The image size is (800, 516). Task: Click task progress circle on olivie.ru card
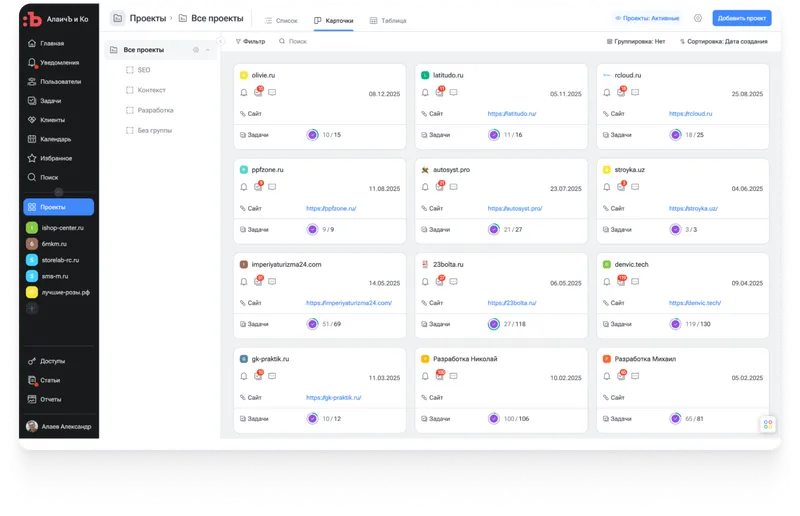point(312,135)
